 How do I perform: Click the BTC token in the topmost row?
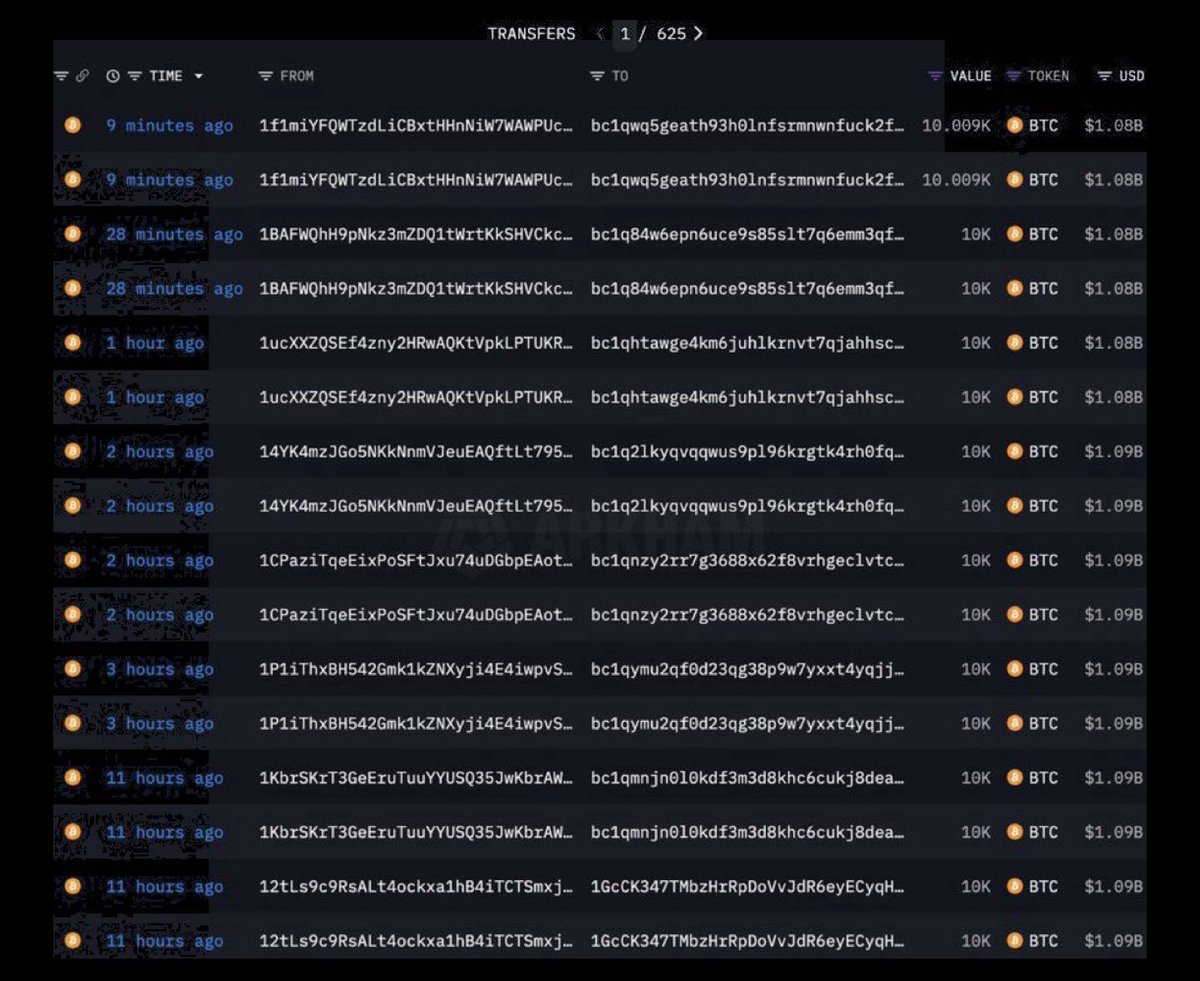(1032, 126)
